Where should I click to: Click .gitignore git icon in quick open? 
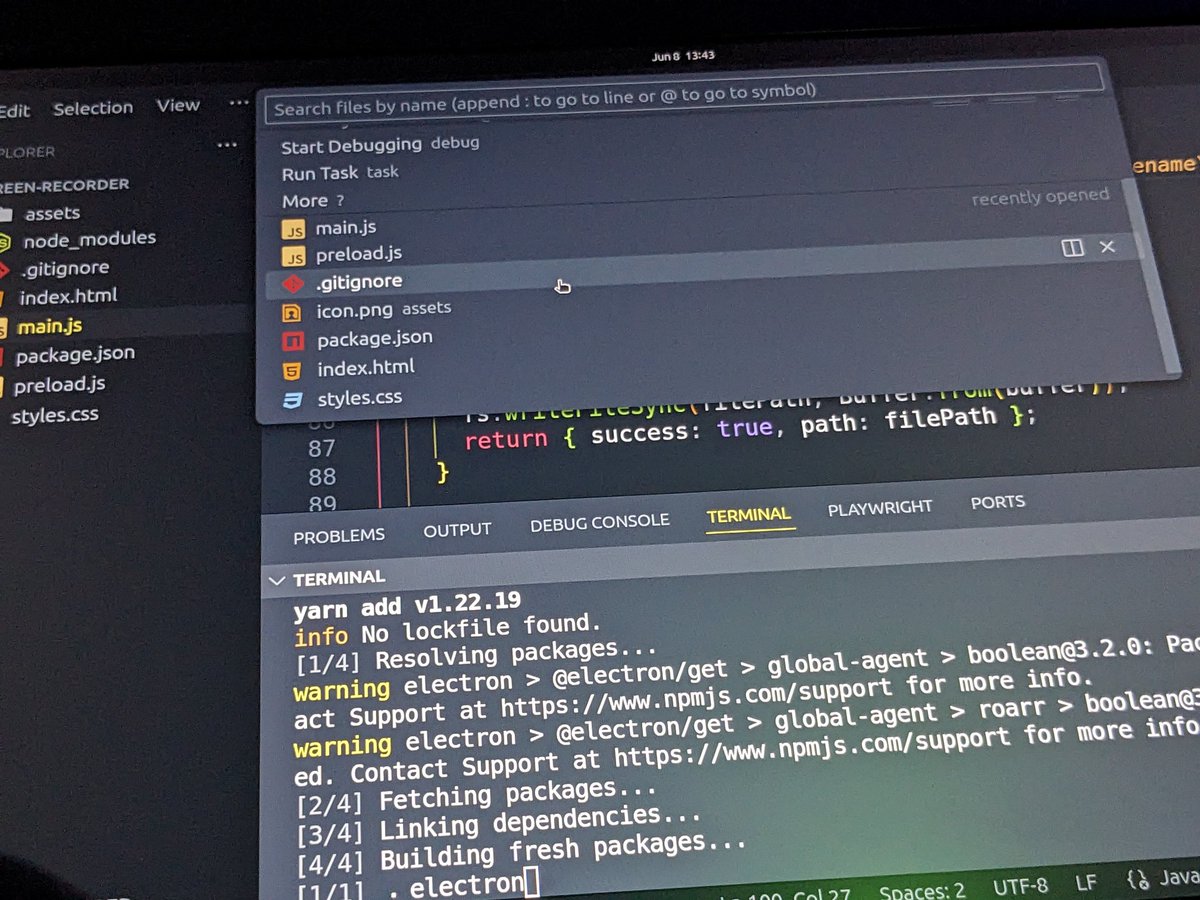[293, 284]
